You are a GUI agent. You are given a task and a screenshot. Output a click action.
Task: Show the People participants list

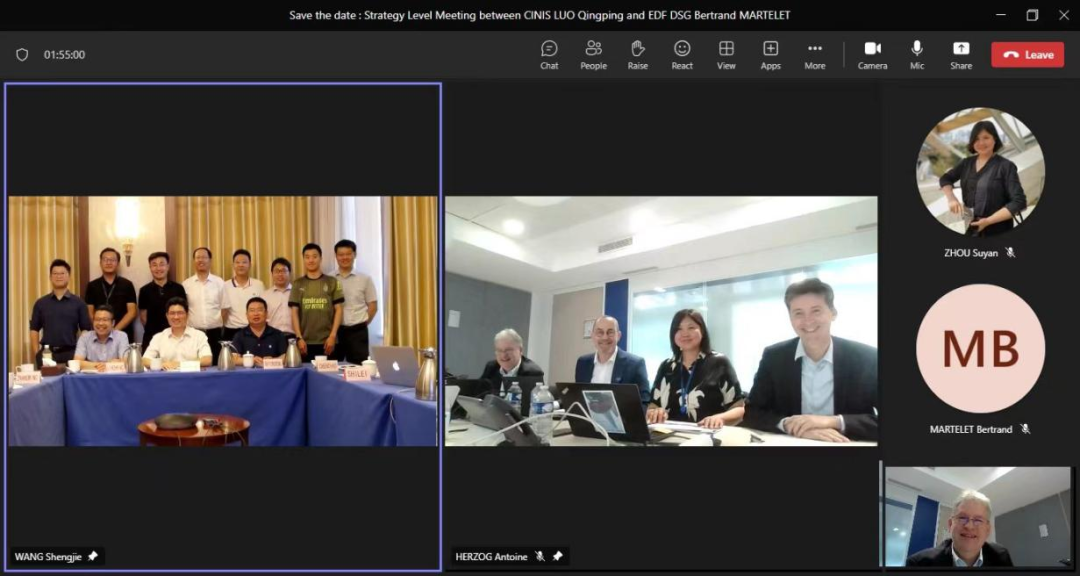593,54
